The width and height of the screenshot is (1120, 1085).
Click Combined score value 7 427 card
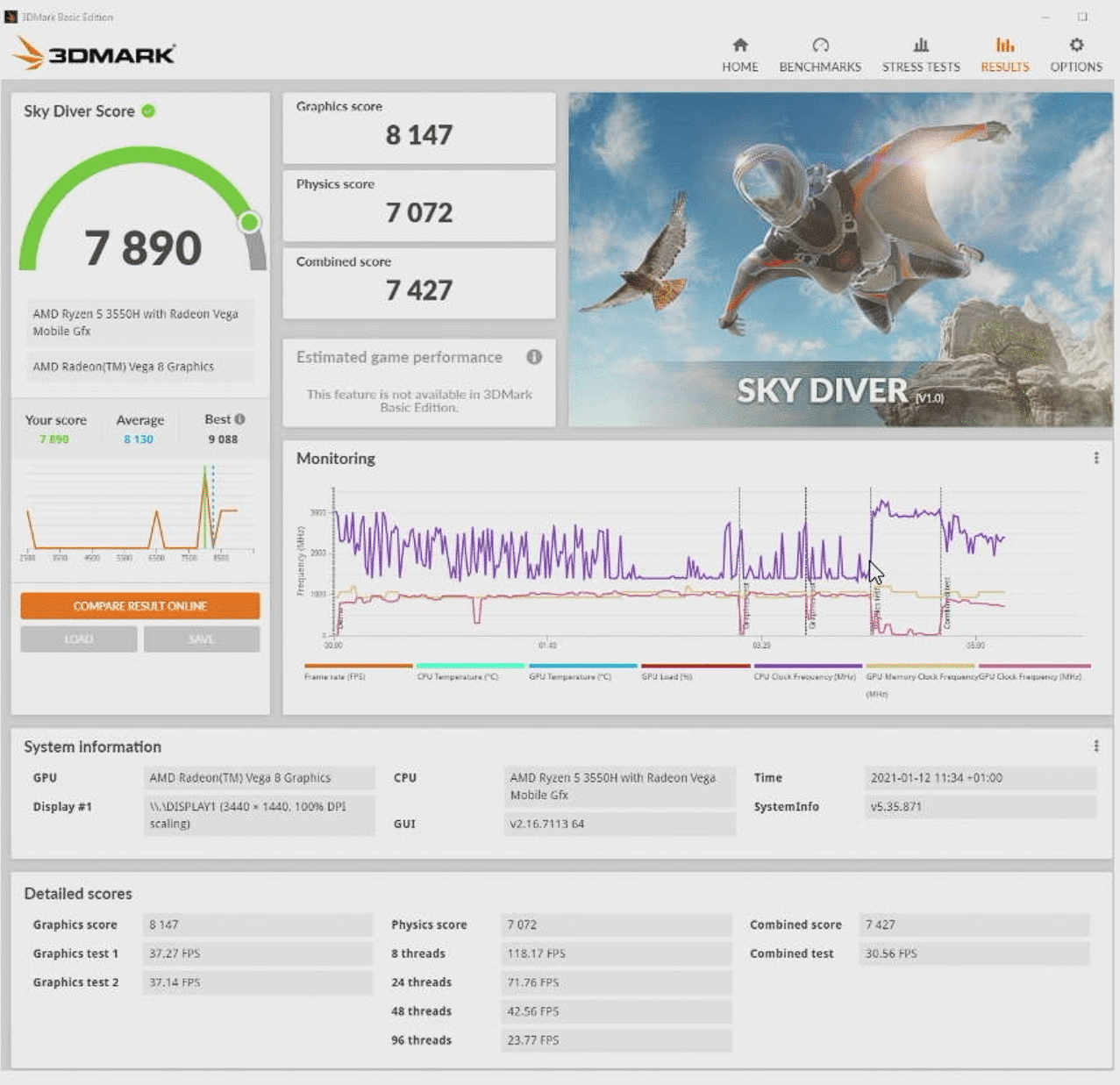pos(419,283)
